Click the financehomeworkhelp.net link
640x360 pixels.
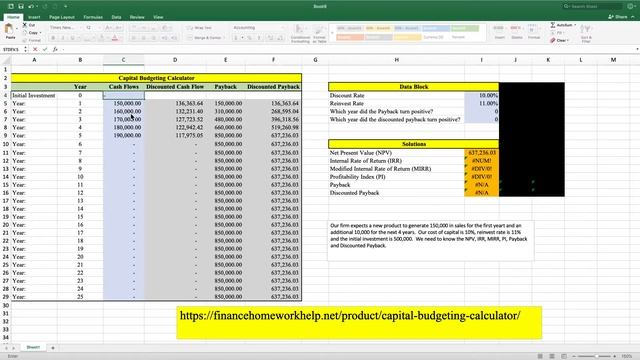(x=350, y=316)
